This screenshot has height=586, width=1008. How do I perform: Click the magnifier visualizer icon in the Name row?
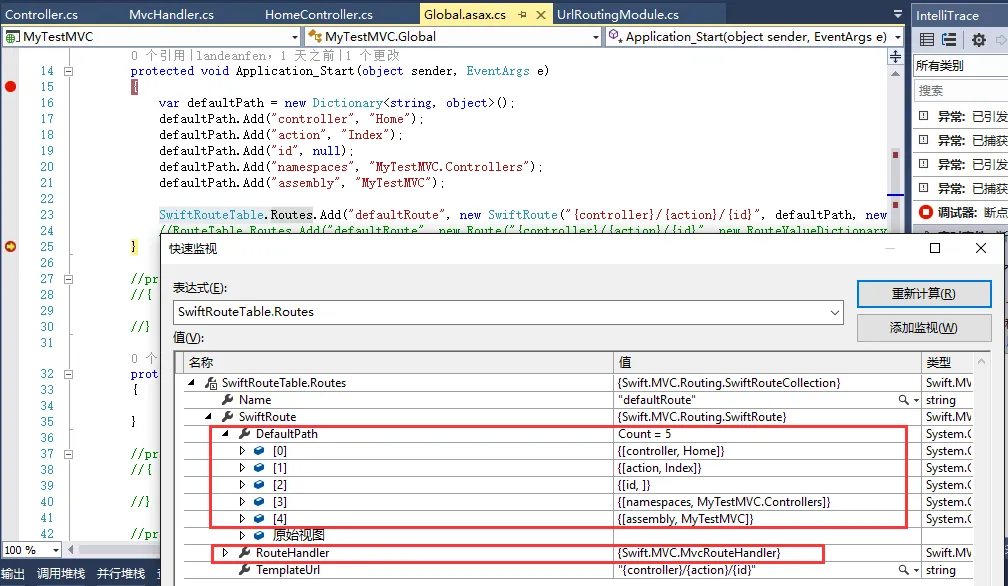[902, 400]
